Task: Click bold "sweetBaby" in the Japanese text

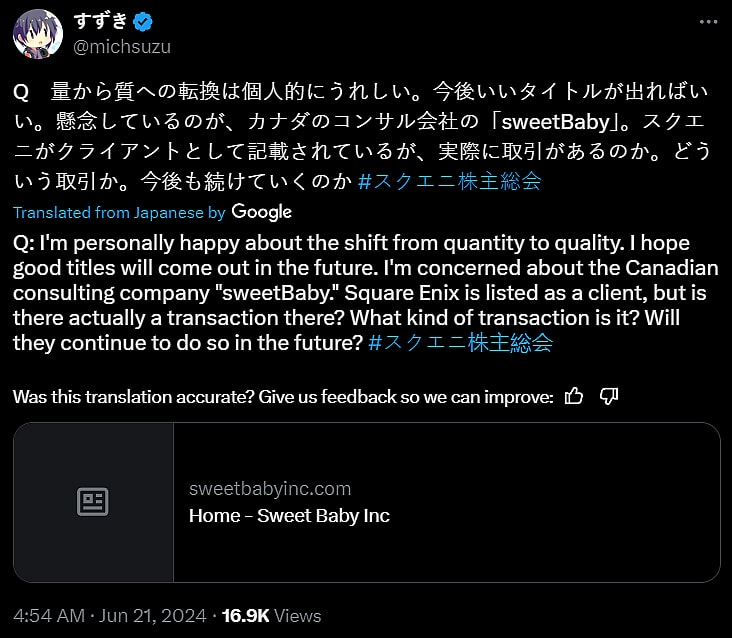Action: 552,124
